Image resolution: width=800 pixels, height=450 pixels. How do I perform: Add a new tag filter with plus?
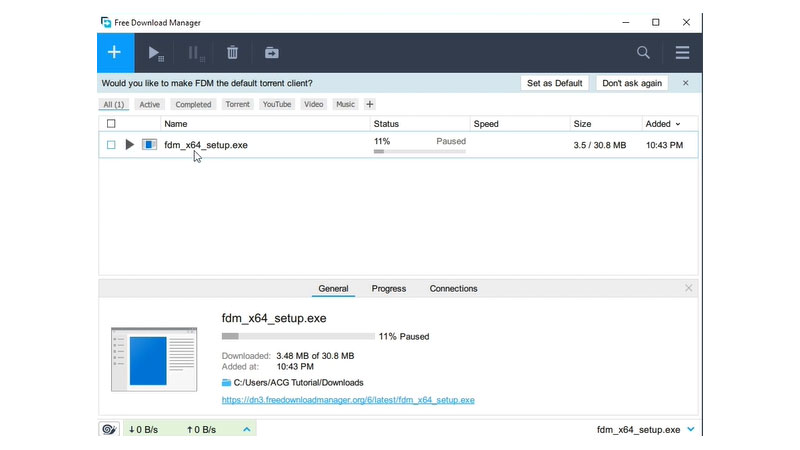[370, 105]
